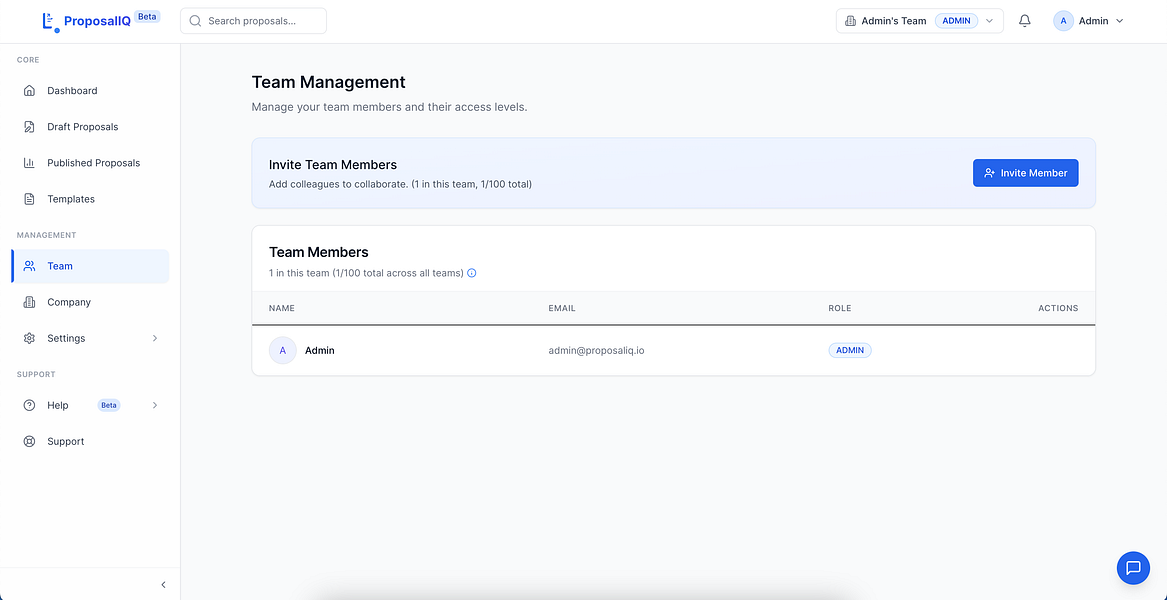Focus the Search proposals field
Viewport: 1167px width, 600px height.
tap(262, 21)
